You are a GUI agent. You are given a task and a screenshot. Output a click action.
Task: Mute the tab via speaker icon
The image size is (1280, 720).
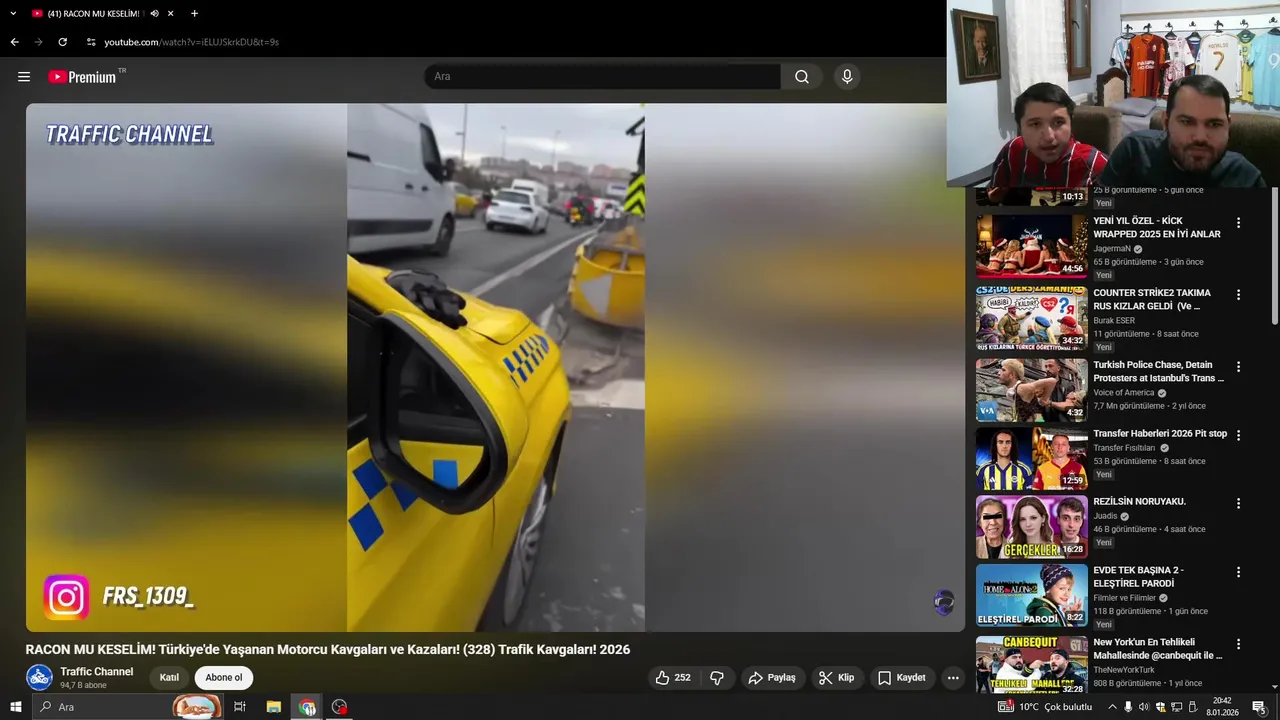coord(154,13)
